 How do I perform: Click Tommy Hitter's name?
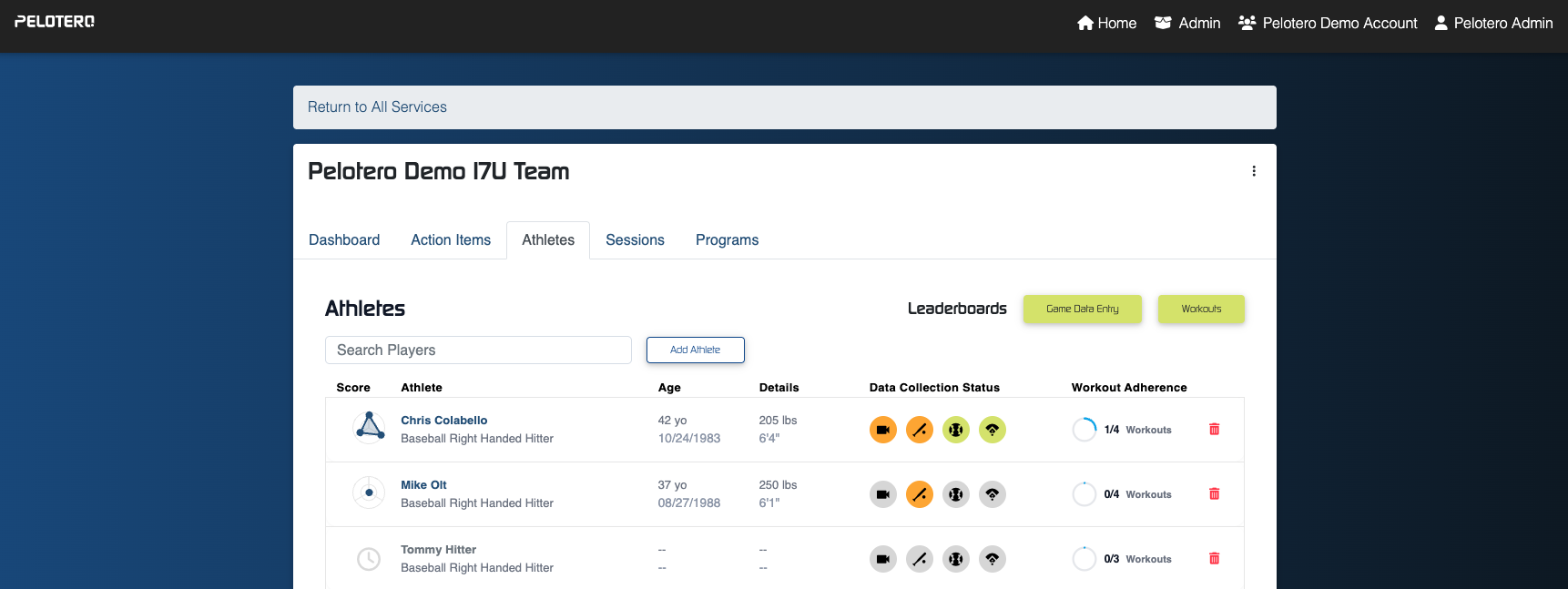click(438, 549)
